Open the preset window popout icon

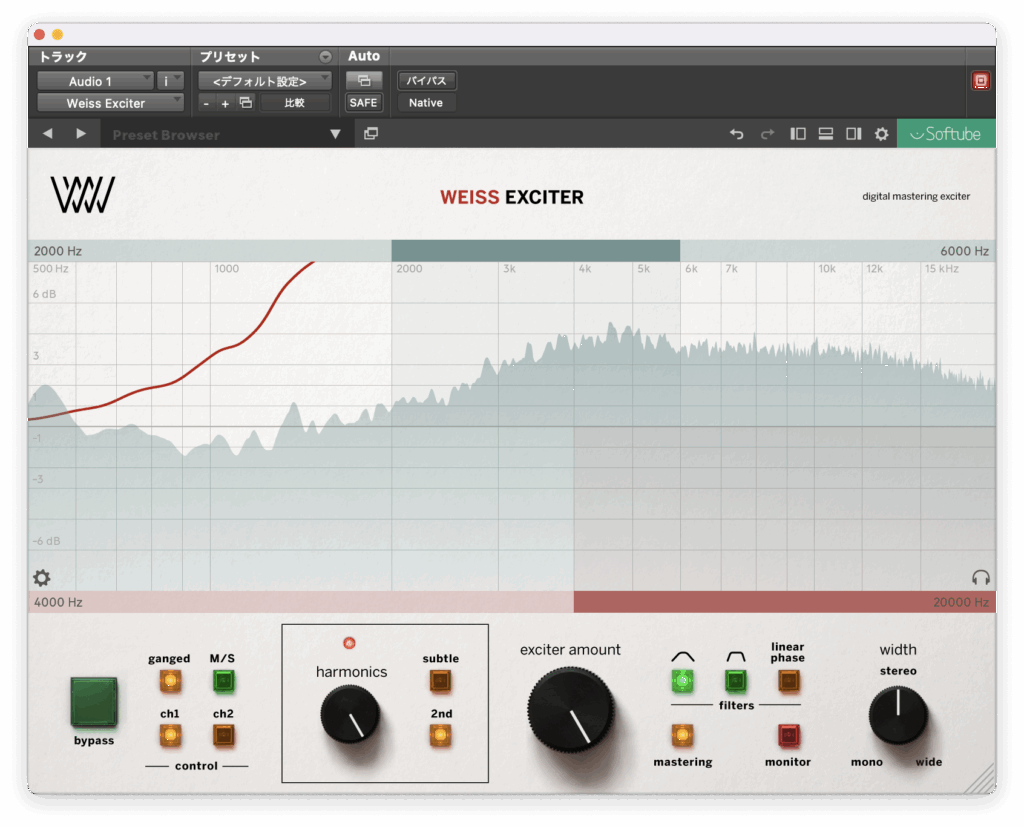371,134
